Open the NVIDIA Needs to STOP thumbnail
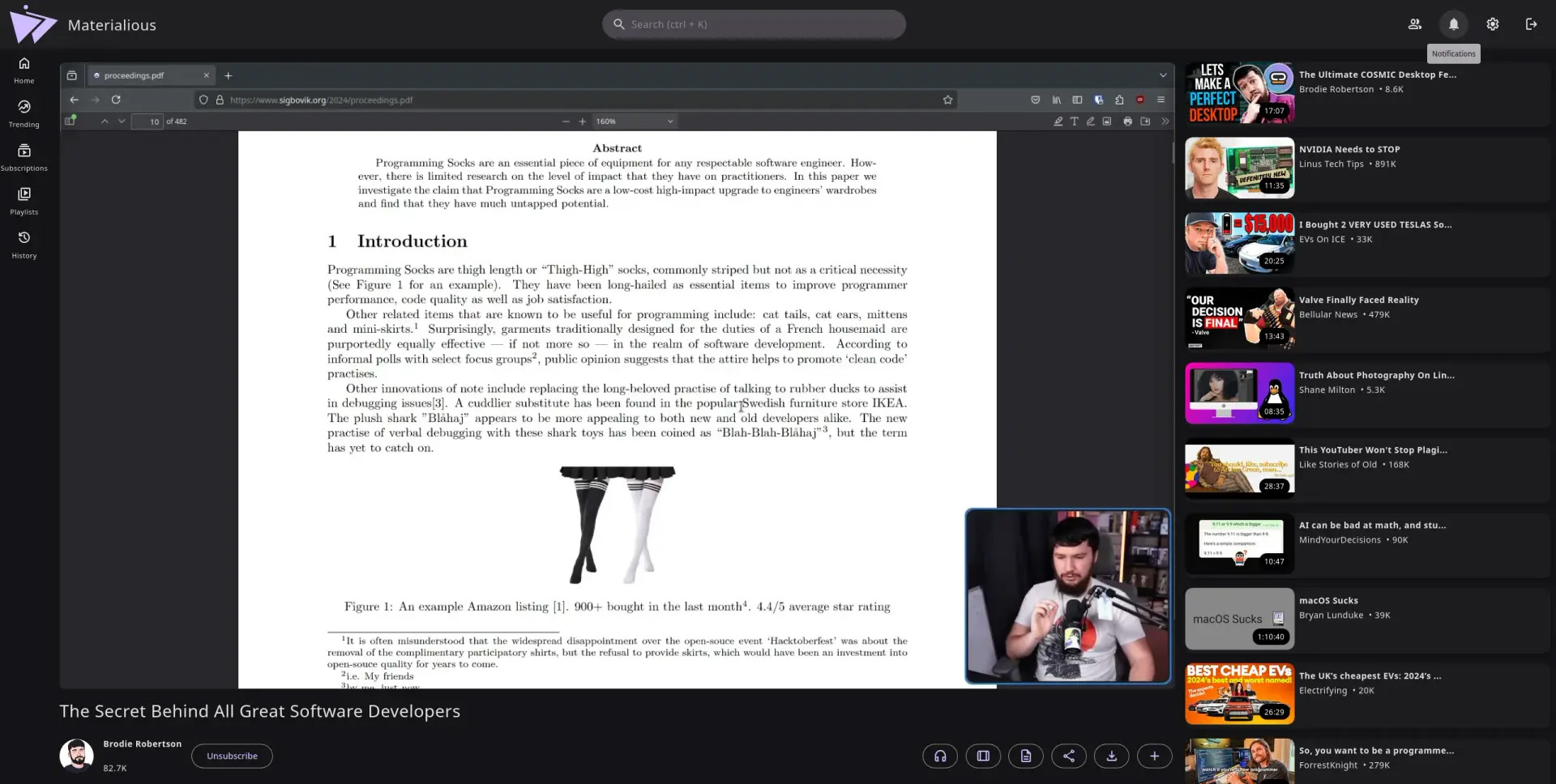1556x784 pixels. click(1240, 168)
